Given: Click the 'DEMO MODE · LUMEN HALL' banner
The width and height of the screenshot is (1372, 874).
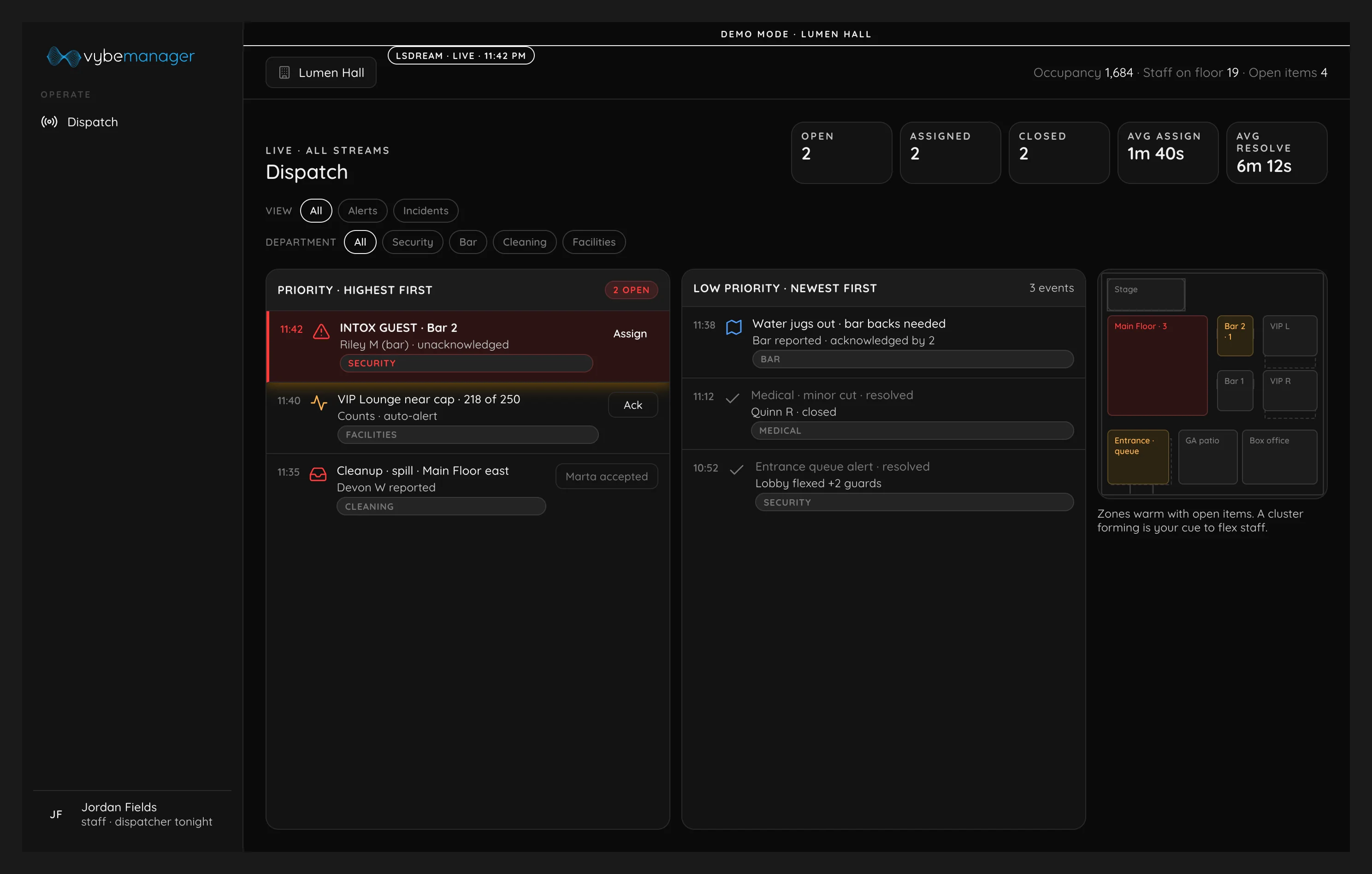Looking at the screenshot, I should pyautogui.click(x=796, y=34).
